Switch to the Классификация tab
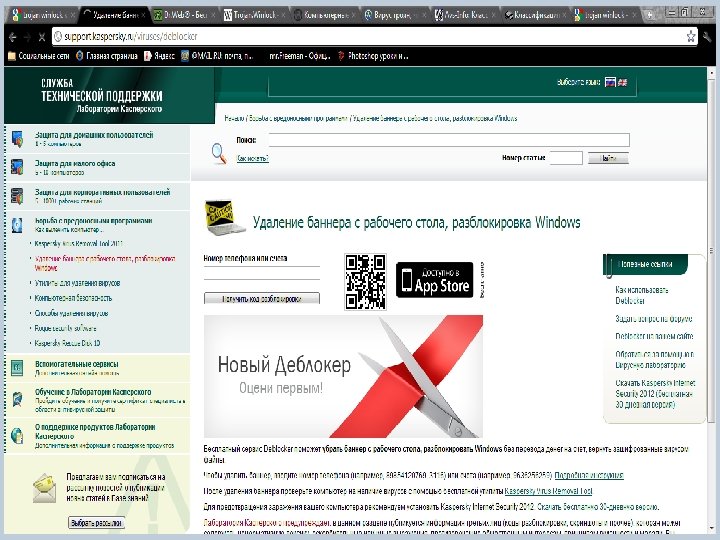 (x=535, y=15)
